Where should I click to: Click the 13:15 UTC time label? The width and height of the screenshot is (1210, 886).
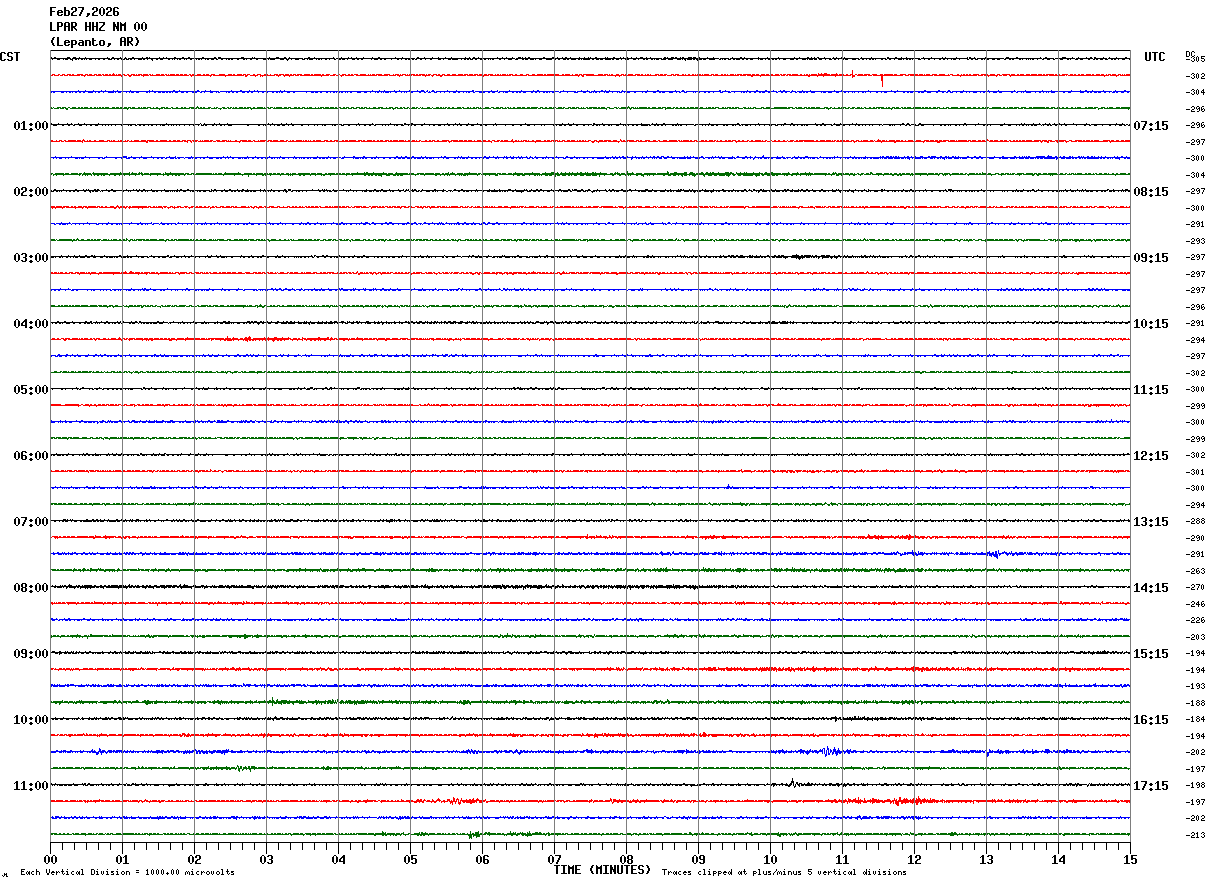click(1151, 522)
